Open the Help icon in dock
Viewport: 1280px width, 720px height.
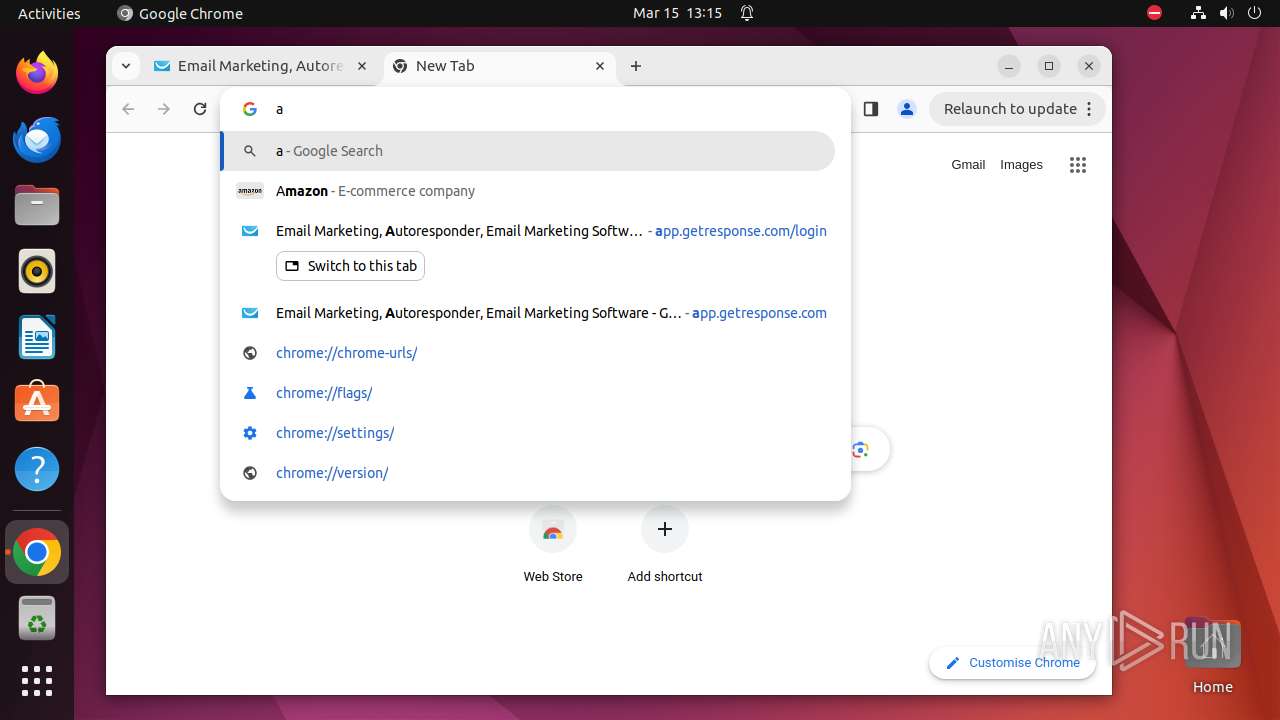37,469
